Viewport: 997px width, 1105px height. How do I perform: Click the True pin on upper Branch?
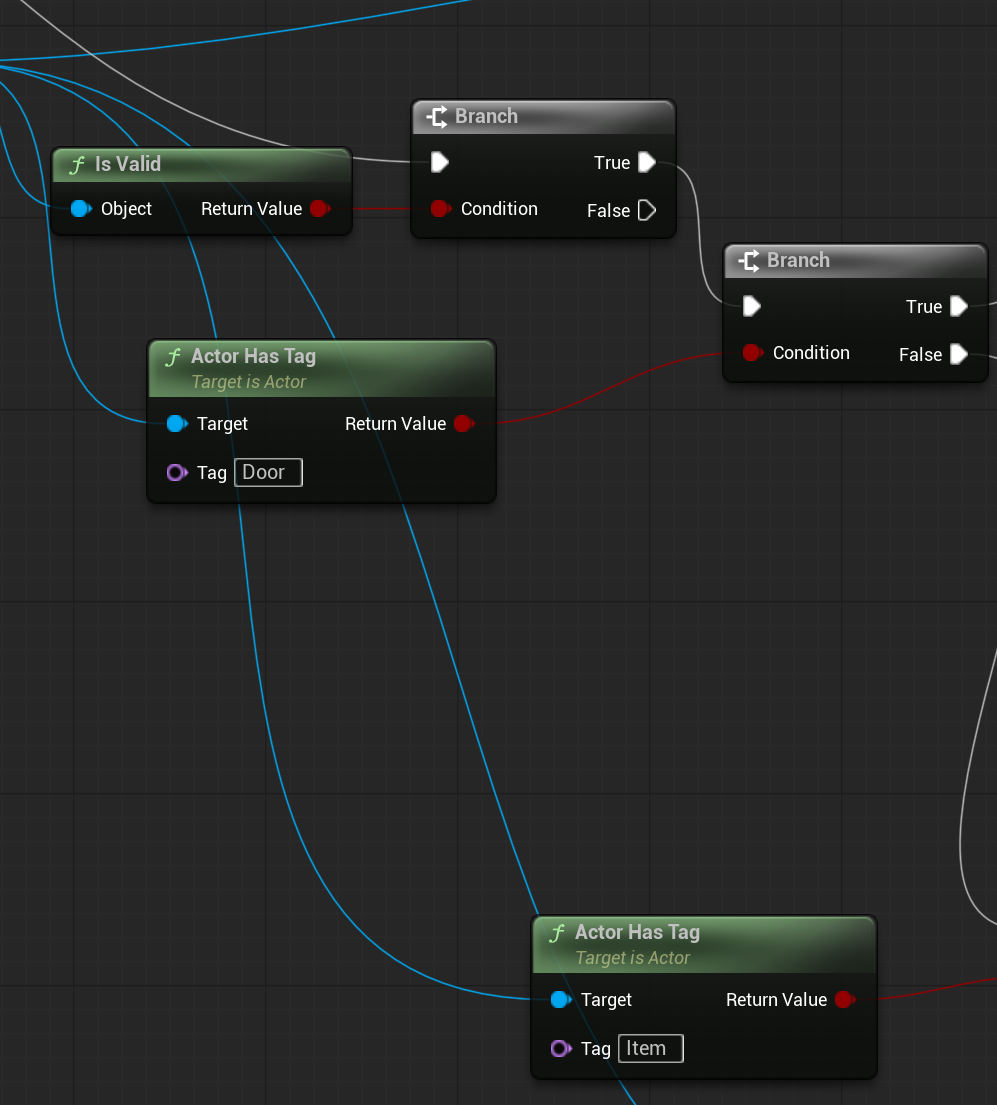click(647, 163)
